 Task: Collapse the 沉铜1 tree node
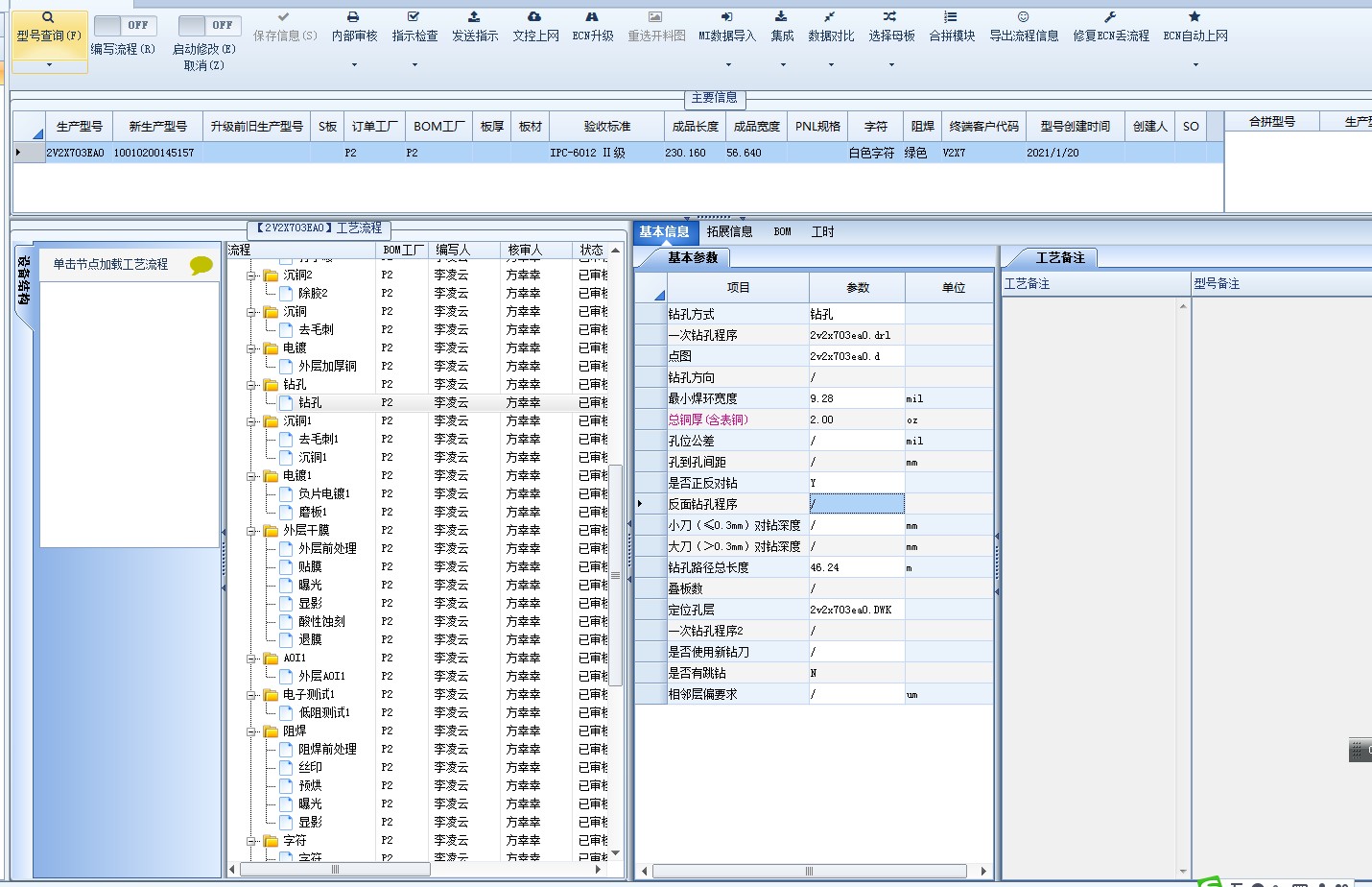click(252, 420)
